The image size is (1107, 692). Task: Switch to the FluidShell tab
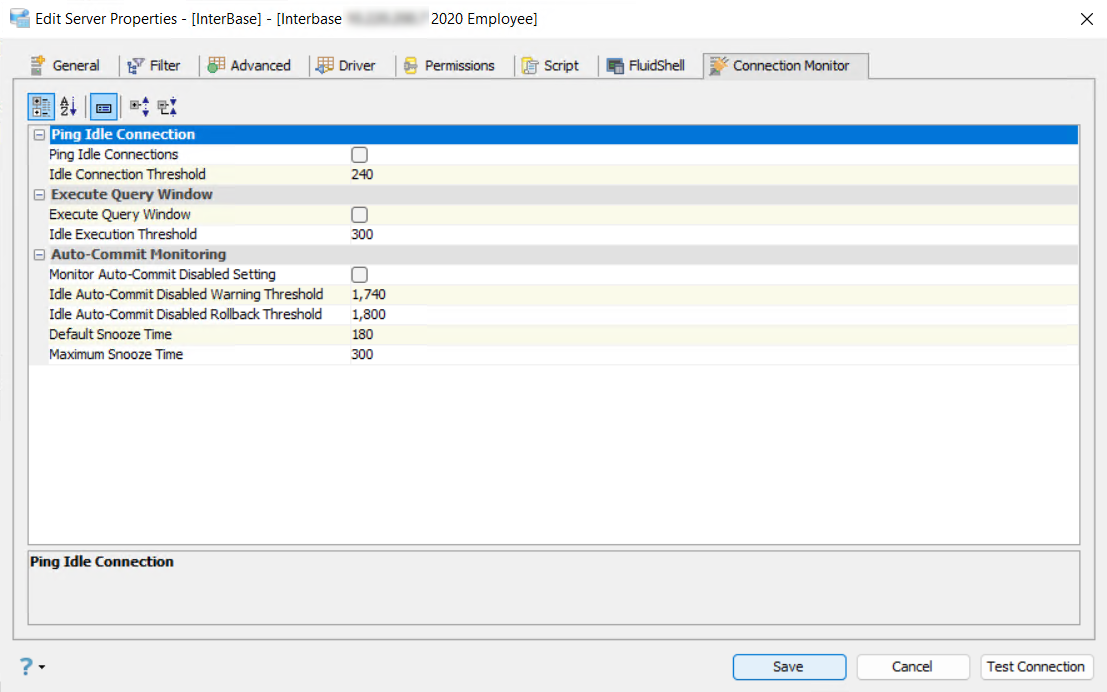(x=646, y=66)
